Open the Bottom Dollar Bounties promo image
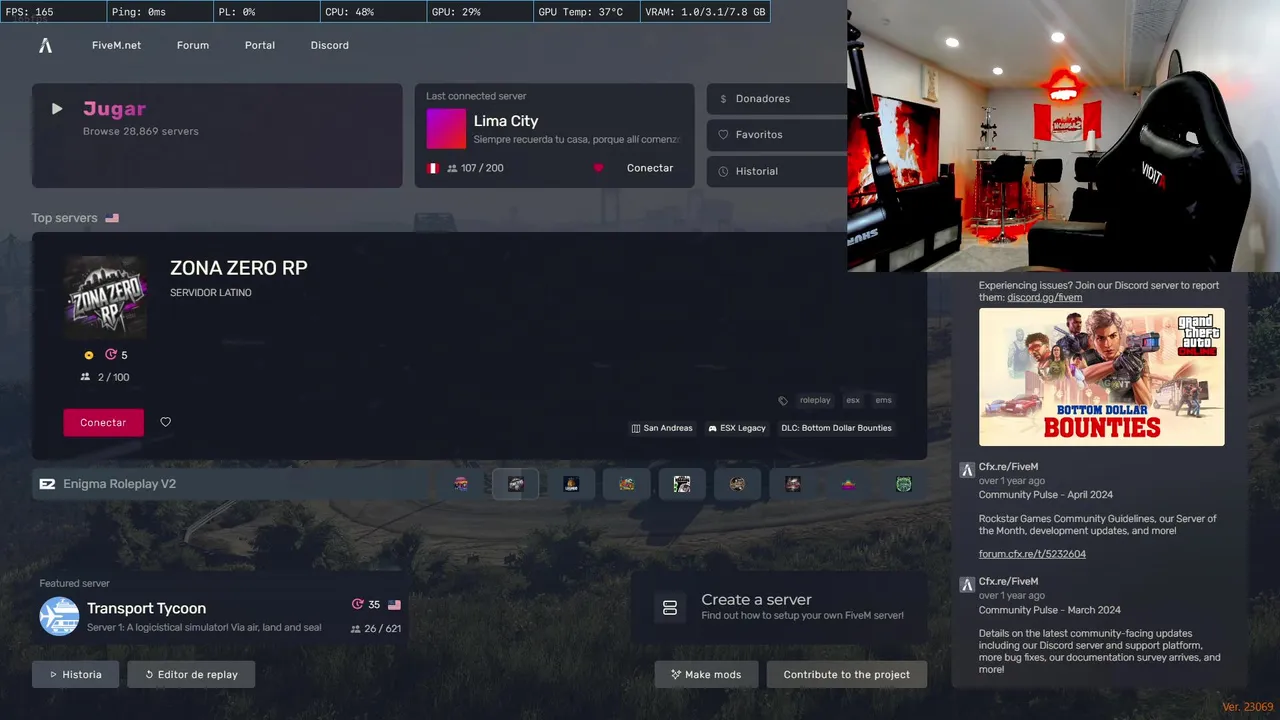Viewport: 1280px width, 720px height. coord(1101,376)
